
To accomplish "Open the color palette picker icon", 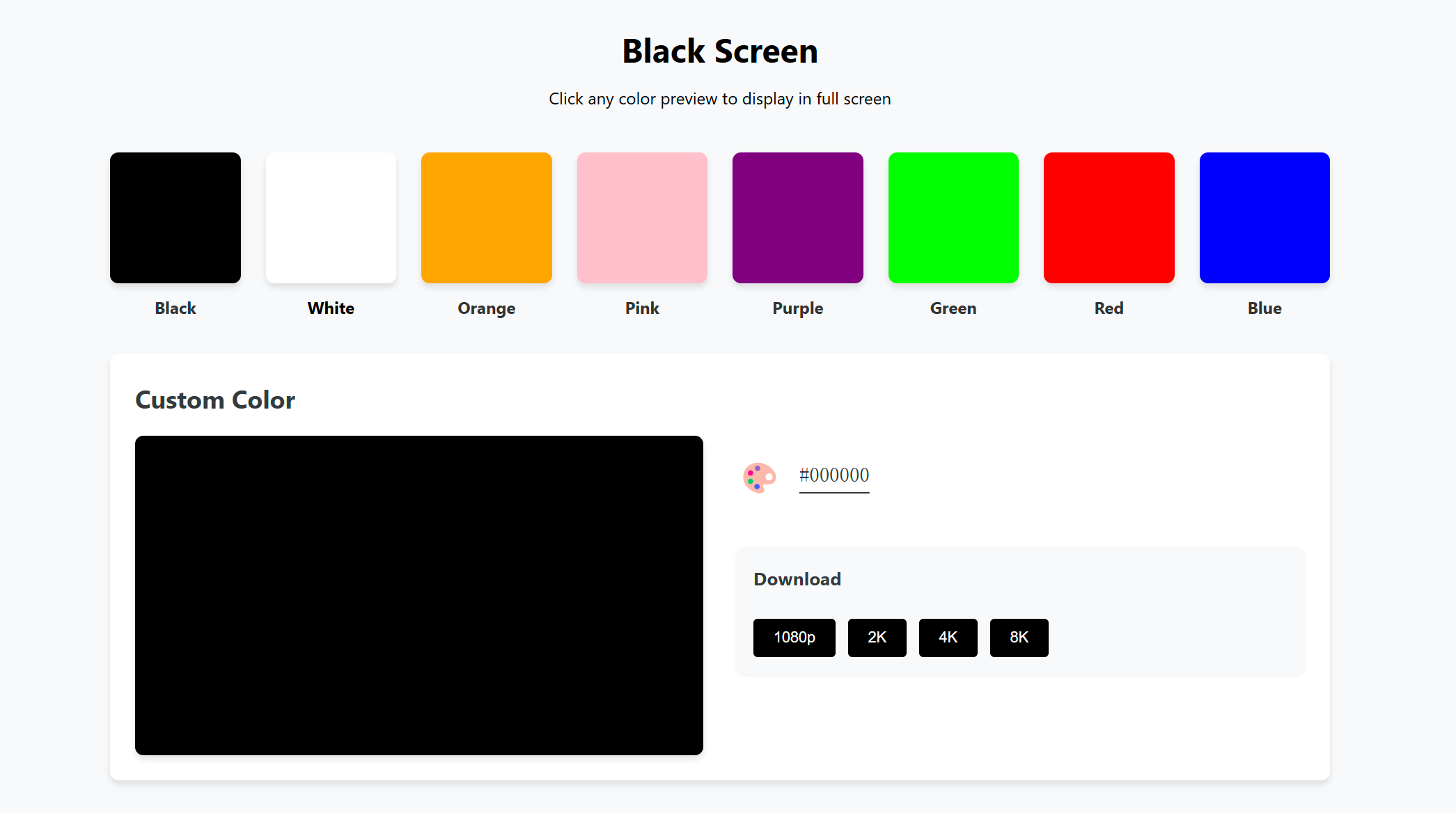I will [758, 477].
